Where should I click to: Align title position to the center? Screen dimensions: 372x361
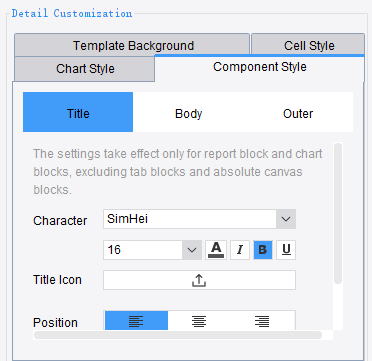pos(199,322)
